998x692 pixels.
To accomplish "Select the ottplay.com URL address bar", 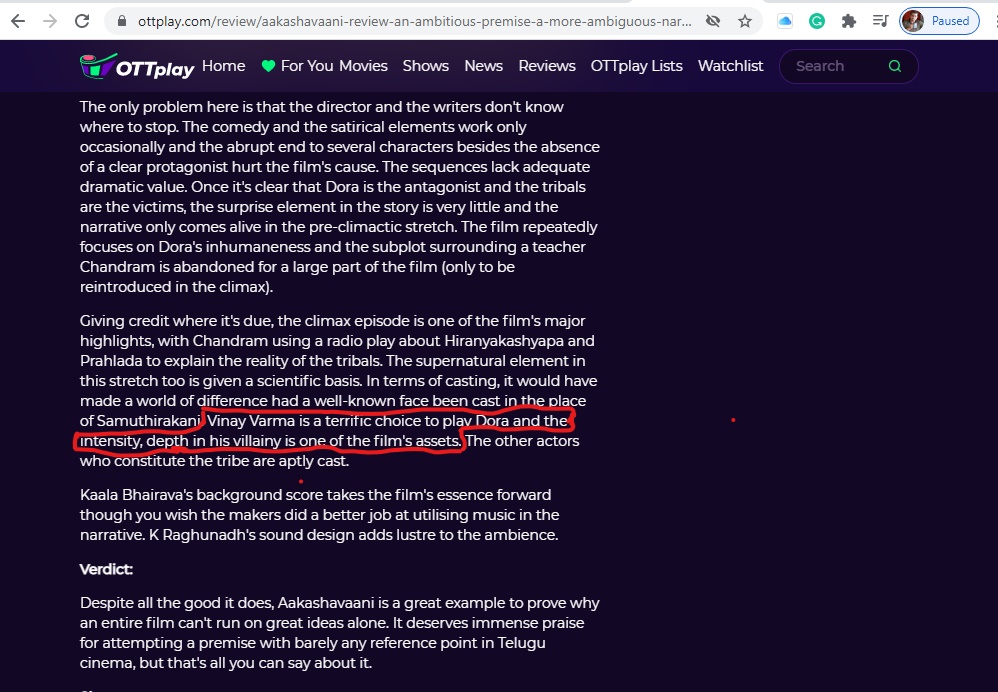I will pos(414,21).
